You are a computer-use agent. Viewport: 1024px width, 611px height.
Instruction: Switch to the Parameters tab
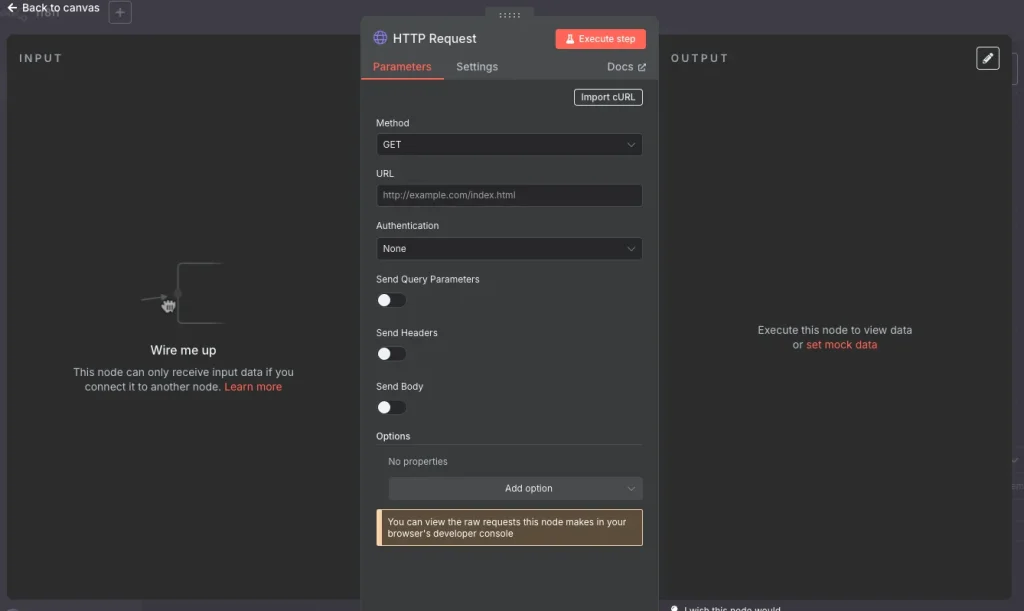click(402, 67)
